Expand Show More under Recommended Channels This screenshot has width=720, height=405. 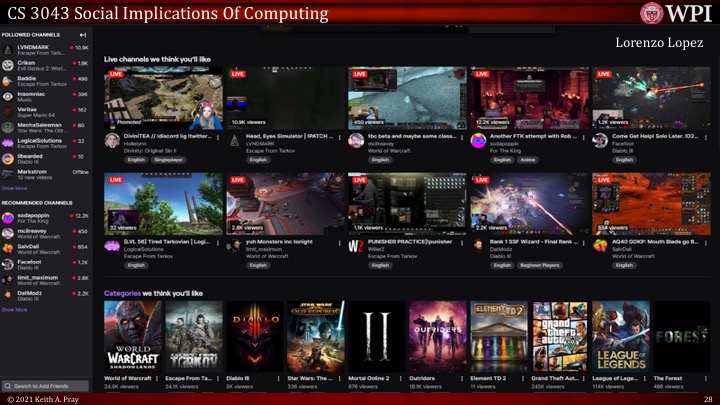click(x=14, y=310)
